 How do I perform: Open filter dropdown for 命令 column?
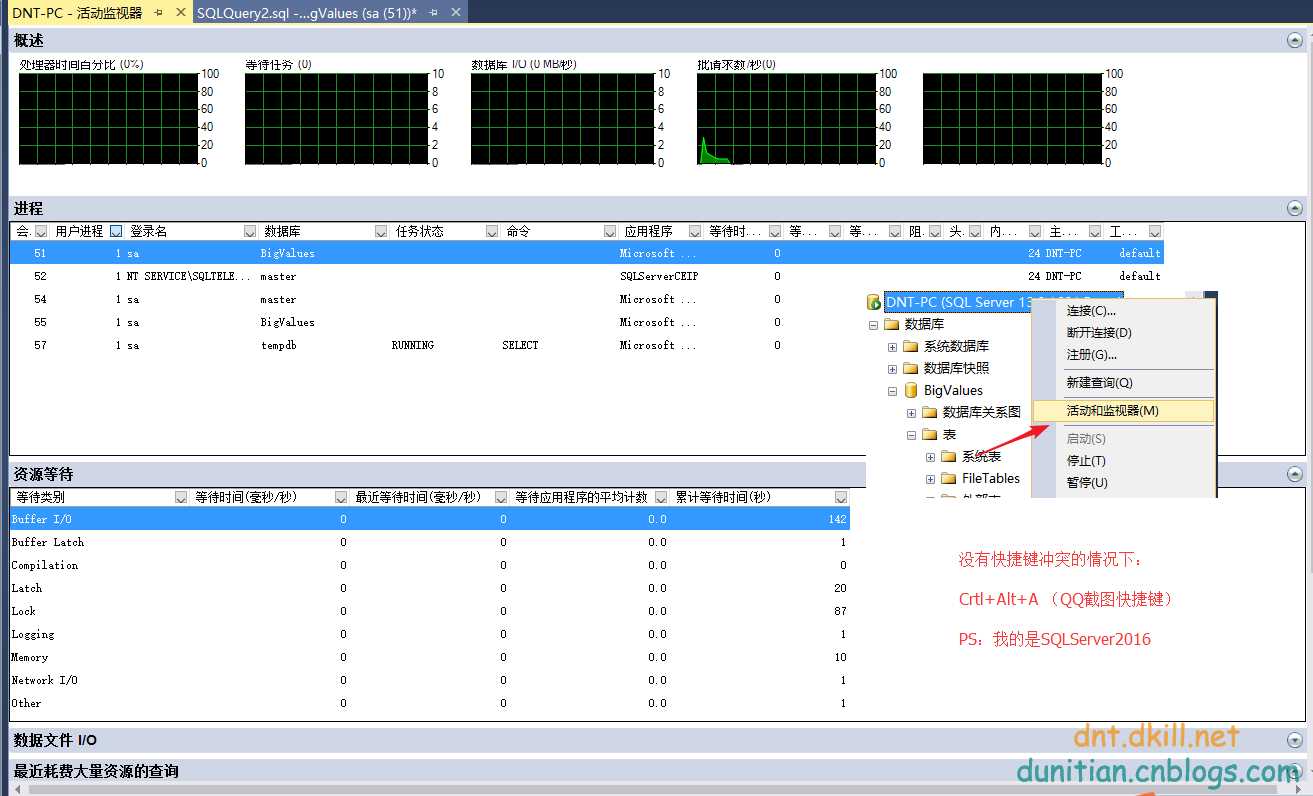point(610,231)
